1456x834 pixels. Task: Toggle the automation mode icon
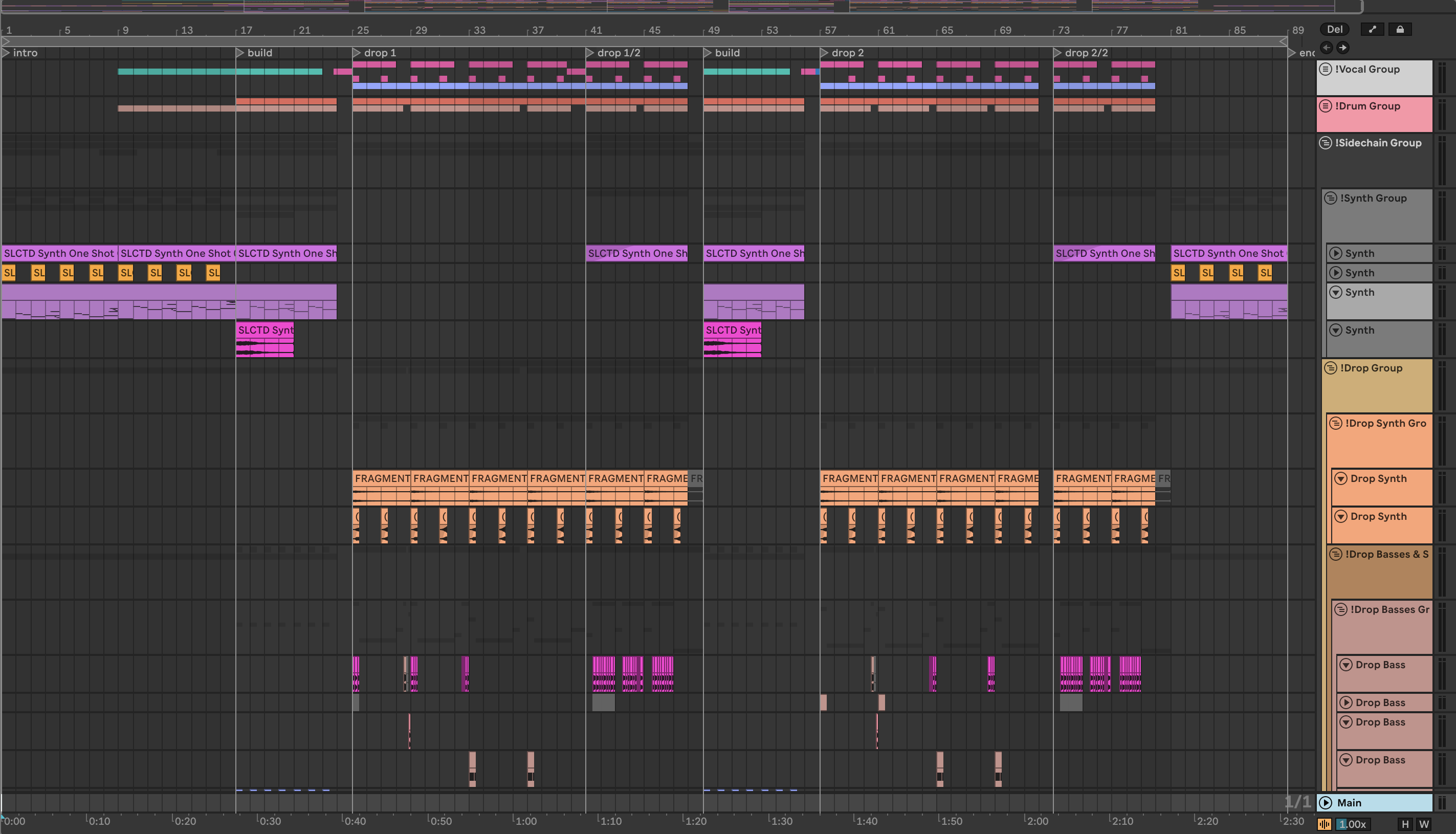[1372, 29]
